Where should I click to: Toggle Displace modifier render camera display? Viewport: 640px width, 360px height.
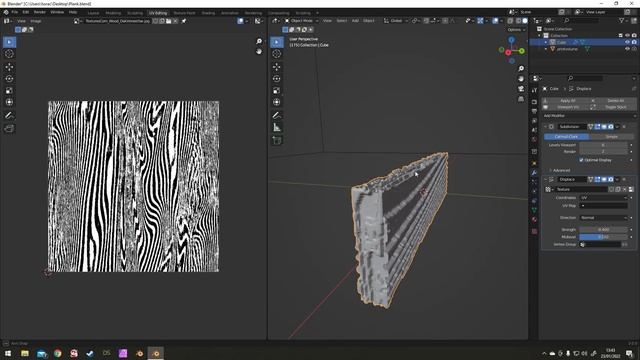click(x=611, y=179)
